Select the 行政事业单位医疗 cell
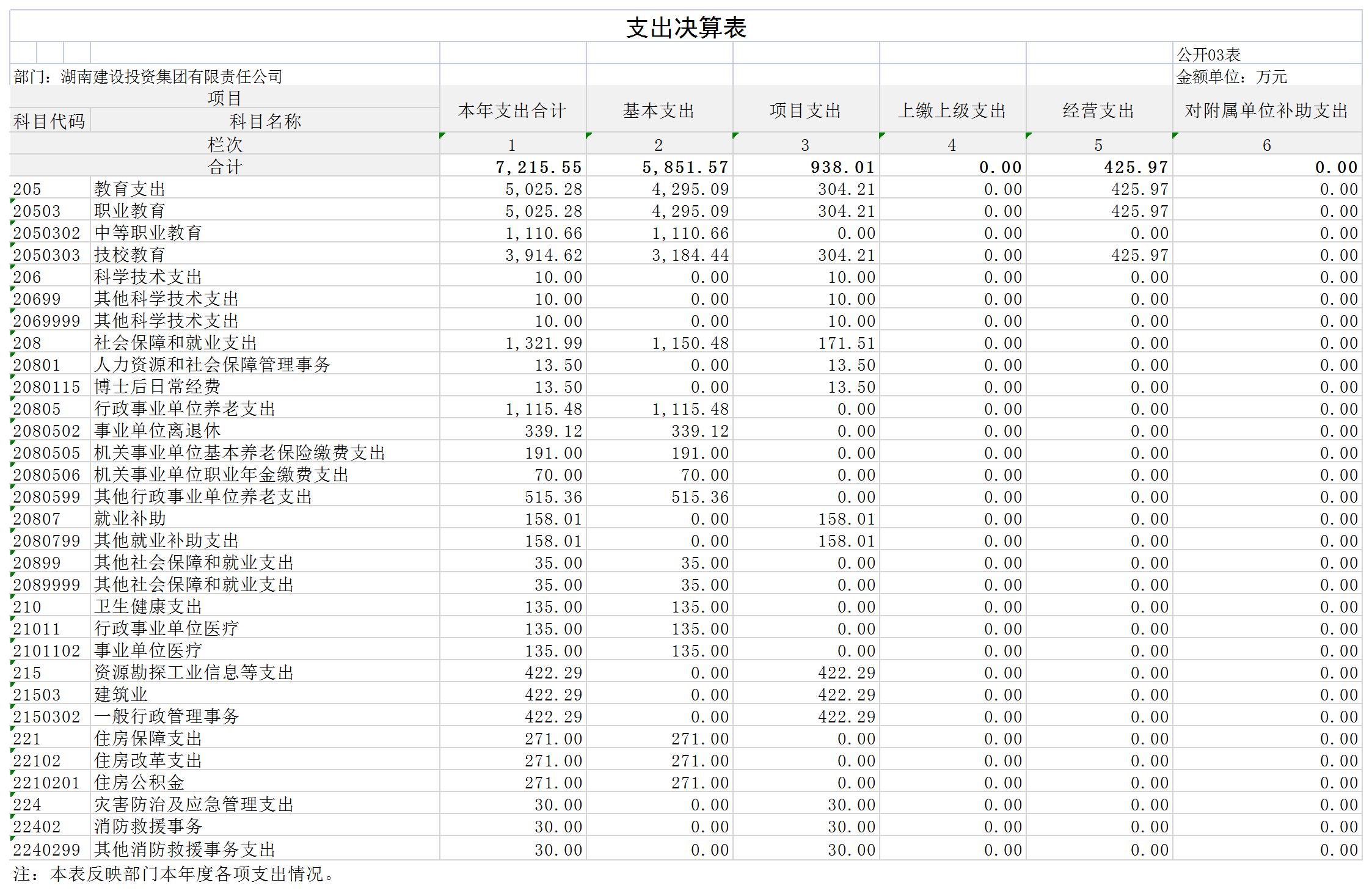 [265, 628]
